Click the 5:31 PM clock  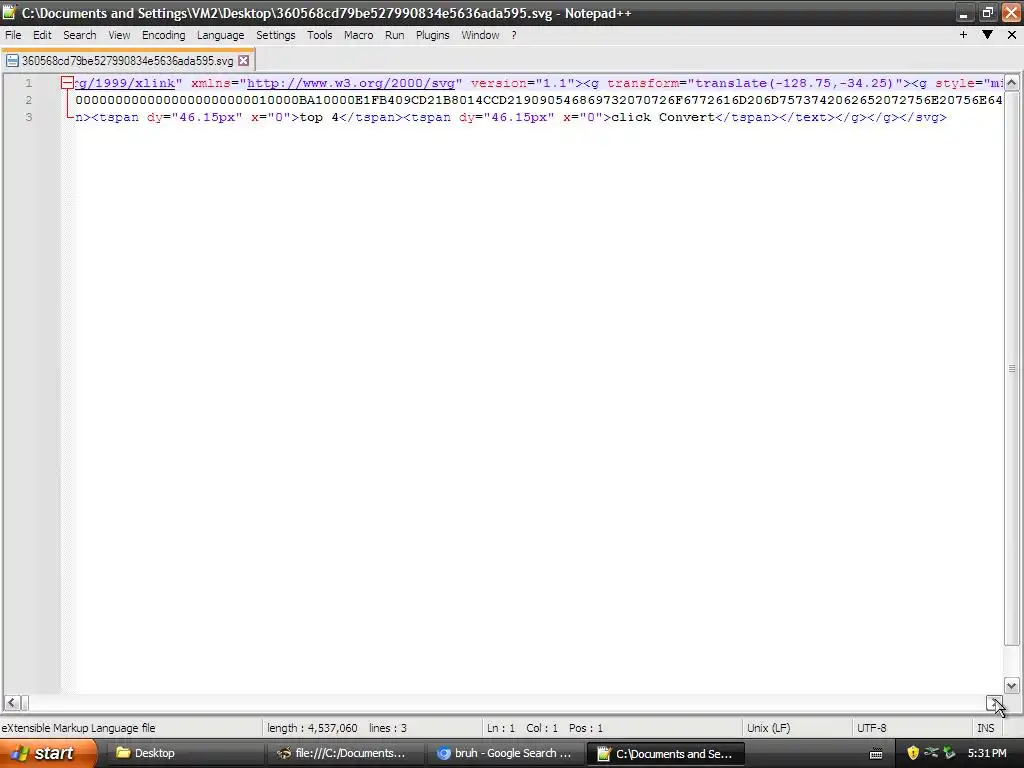pos(987,753)
